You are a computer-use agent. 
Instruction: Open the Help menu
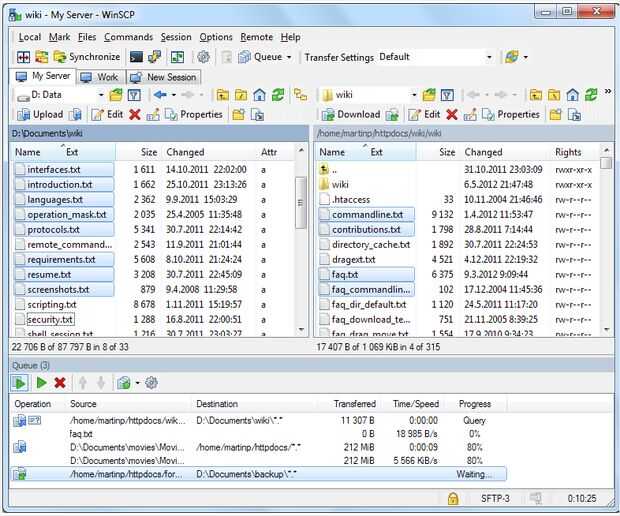click(x=291, y=37)
